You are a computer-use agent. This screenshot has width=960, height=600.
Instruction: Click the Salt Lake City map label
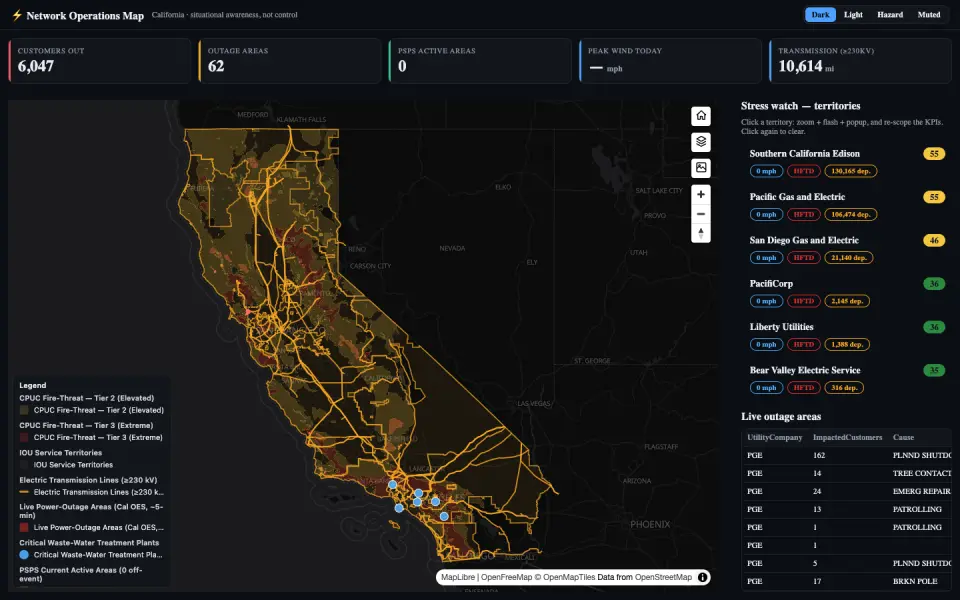(659, 191)
